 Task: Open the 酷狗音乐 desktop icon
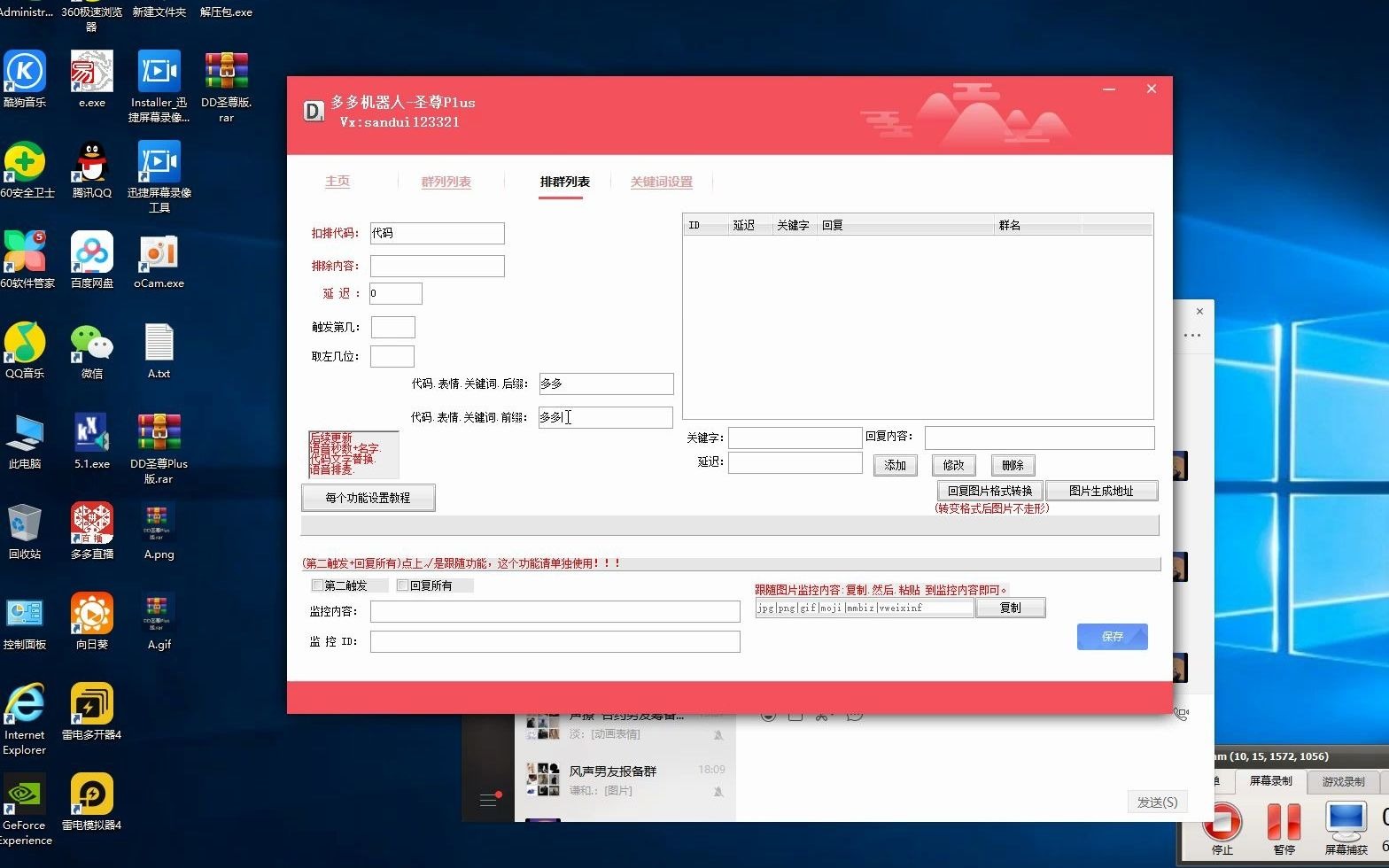25,79
